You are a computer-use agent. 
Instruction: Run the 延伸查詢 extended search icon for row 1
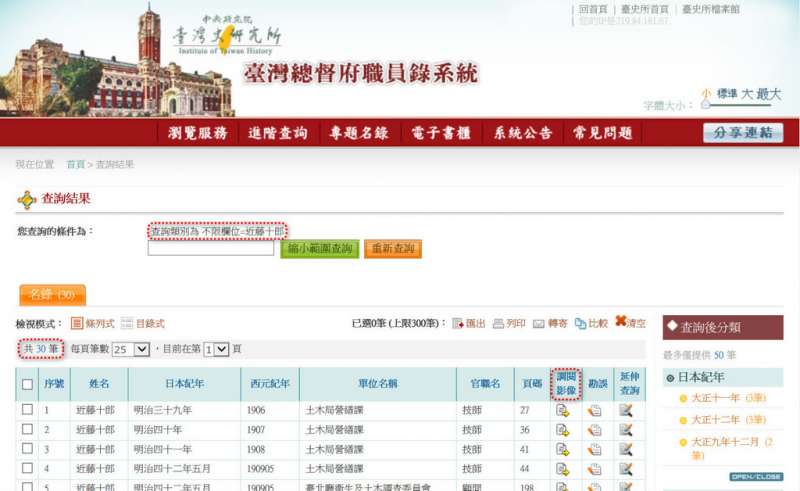[x=626, y=410]
